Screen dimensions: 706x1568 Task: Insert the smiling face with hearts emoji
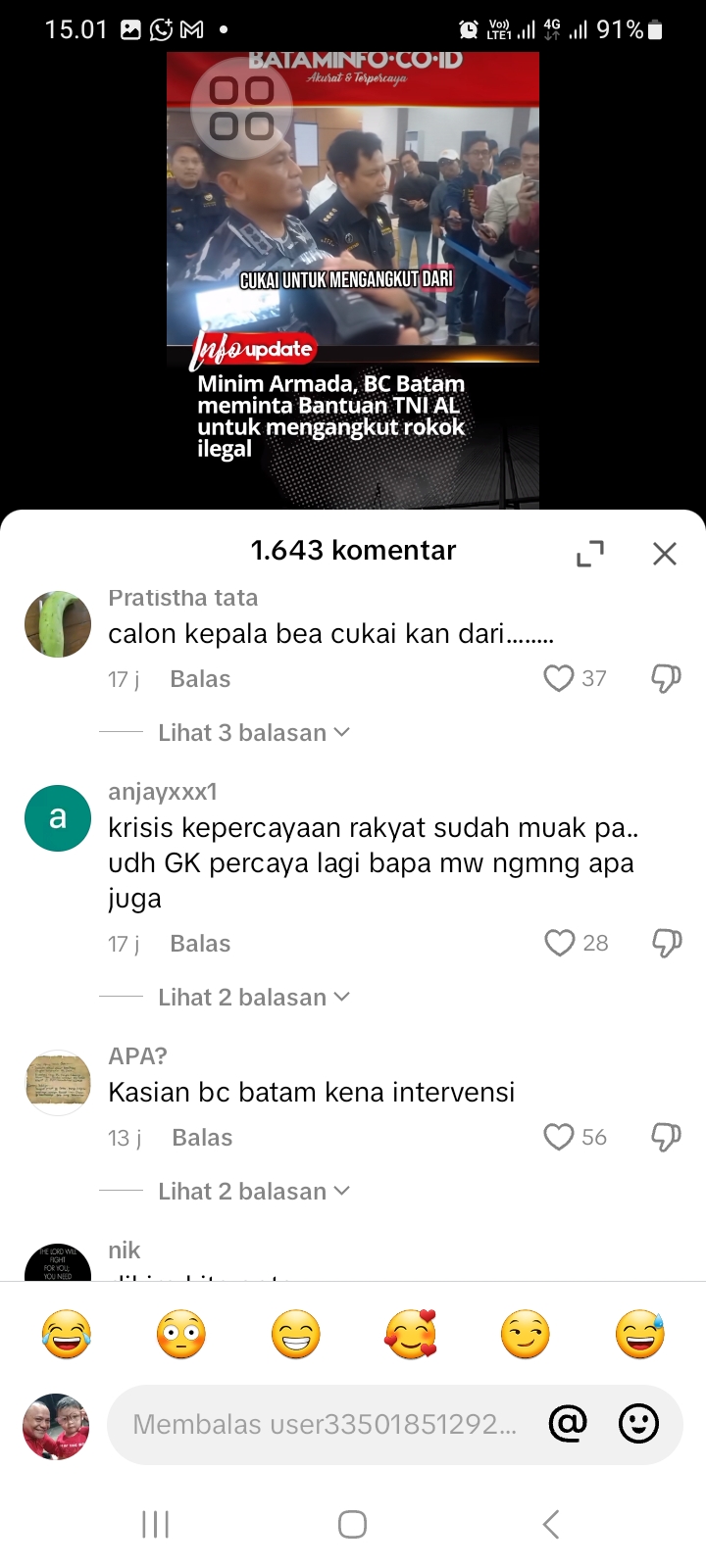click(411, 1335)
